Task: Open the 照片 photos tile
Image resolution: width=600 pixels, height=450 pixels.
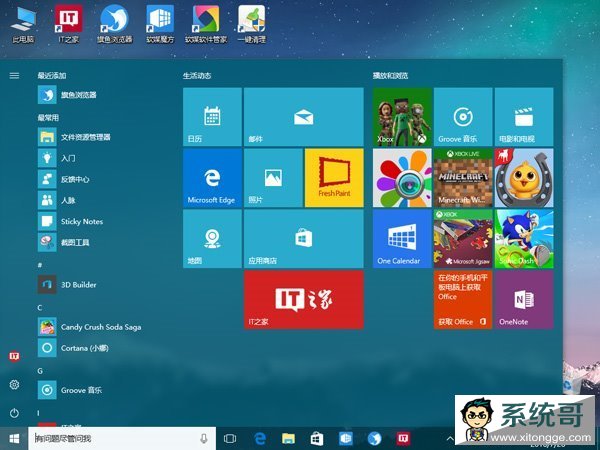Action: (273, 178)
